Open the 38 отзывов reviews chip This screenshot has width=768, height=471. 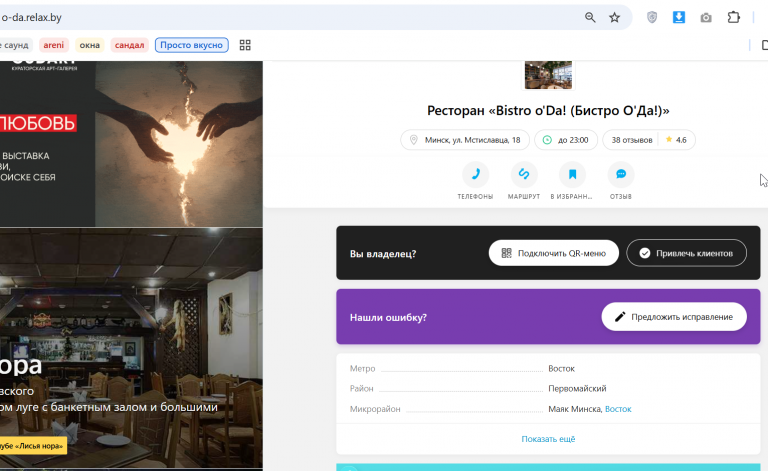(x=631, y=140)
